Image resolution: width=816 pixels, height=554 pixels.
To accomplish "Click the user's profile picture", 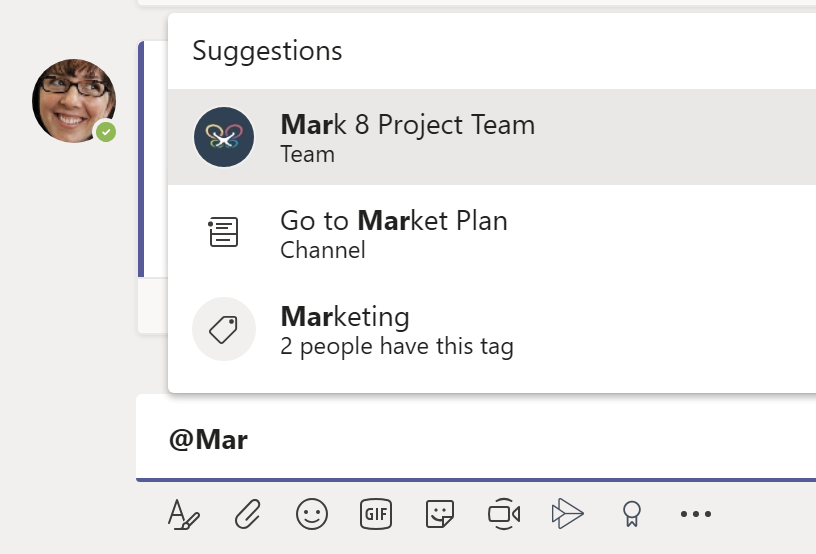I will pos(74,101).
